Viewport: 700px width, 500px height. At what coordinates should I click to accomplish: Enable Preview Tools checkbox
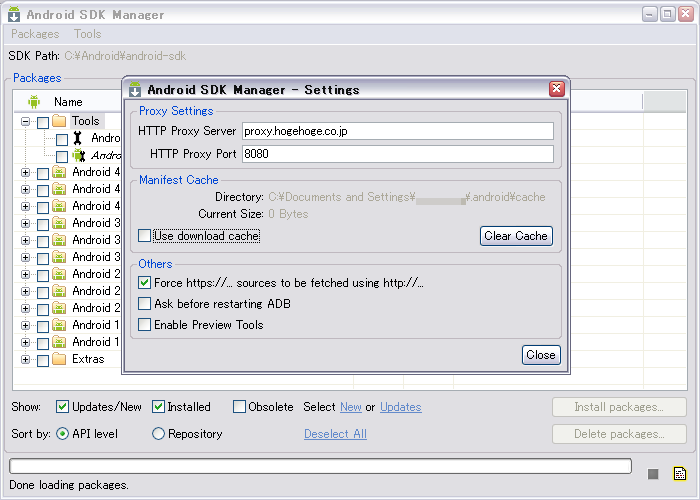(144, 325)
